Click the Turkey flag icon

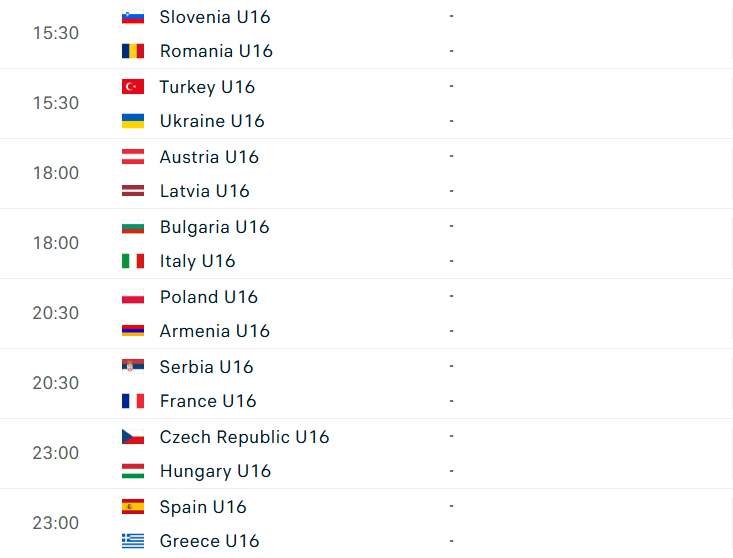(133, 86)
